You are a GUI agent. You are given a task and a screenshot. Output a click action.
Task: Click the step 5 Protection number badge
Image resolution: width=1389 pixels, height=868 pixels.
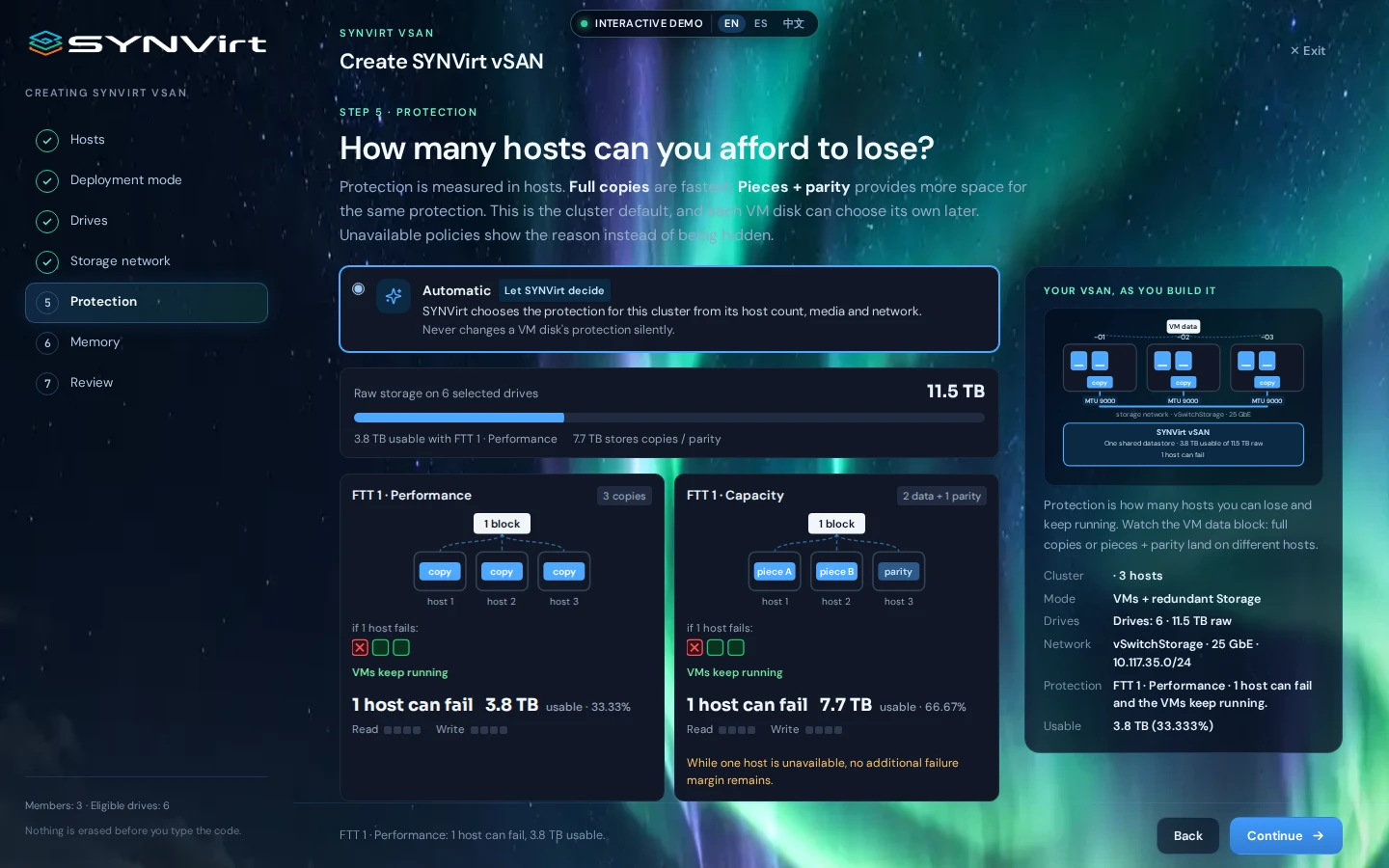tap(47, 303)
